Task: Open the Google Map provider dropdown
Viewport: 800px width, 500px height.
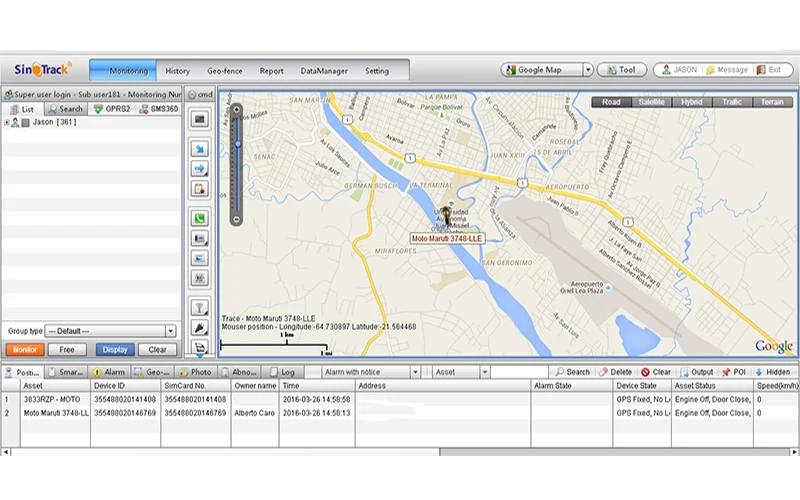Action: (587, 70)
